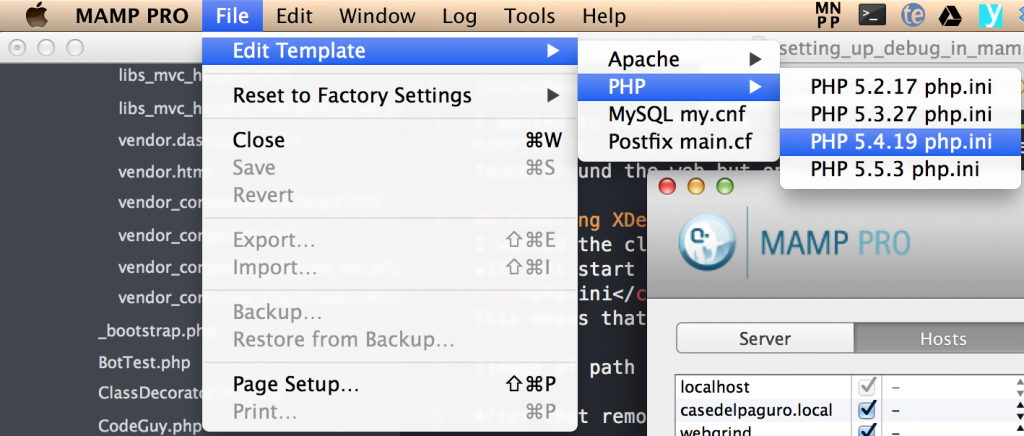Switch to the Hosts tab in MAMP PRO
The image size is (1024, 436).
point(940,338)
